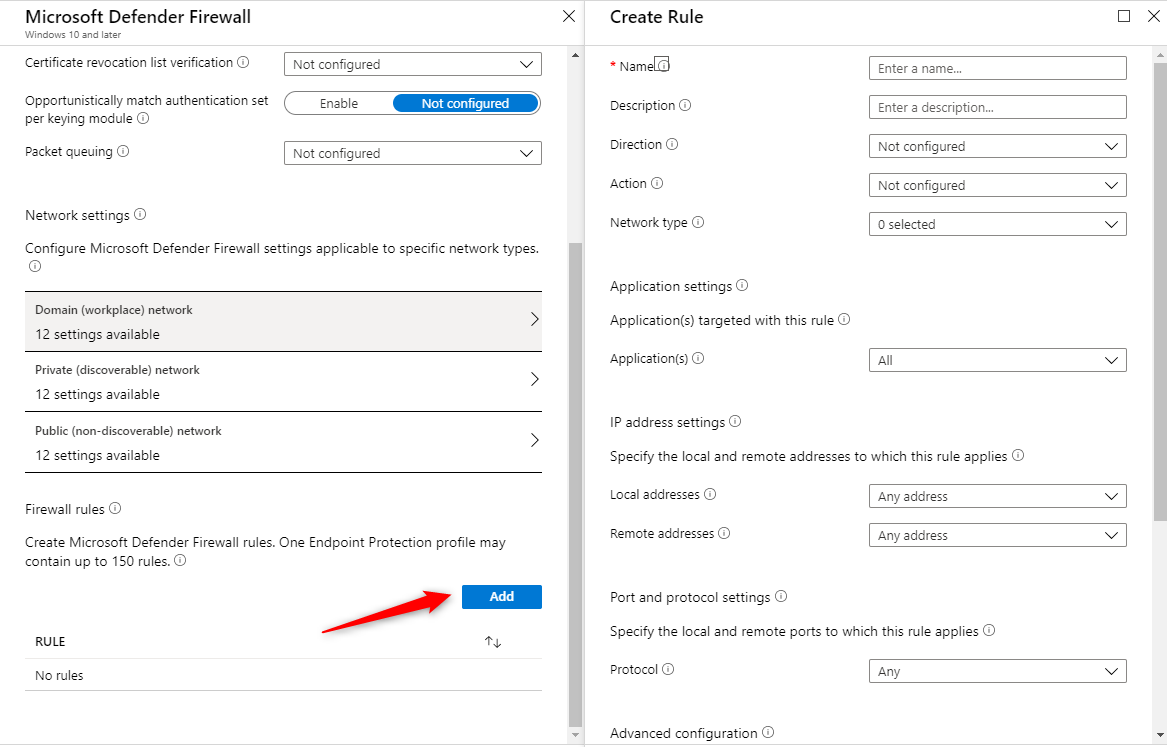Click info icon beside IP address settings heading
This screenshot has width=1167, height=747.
[x=735, y=421]
